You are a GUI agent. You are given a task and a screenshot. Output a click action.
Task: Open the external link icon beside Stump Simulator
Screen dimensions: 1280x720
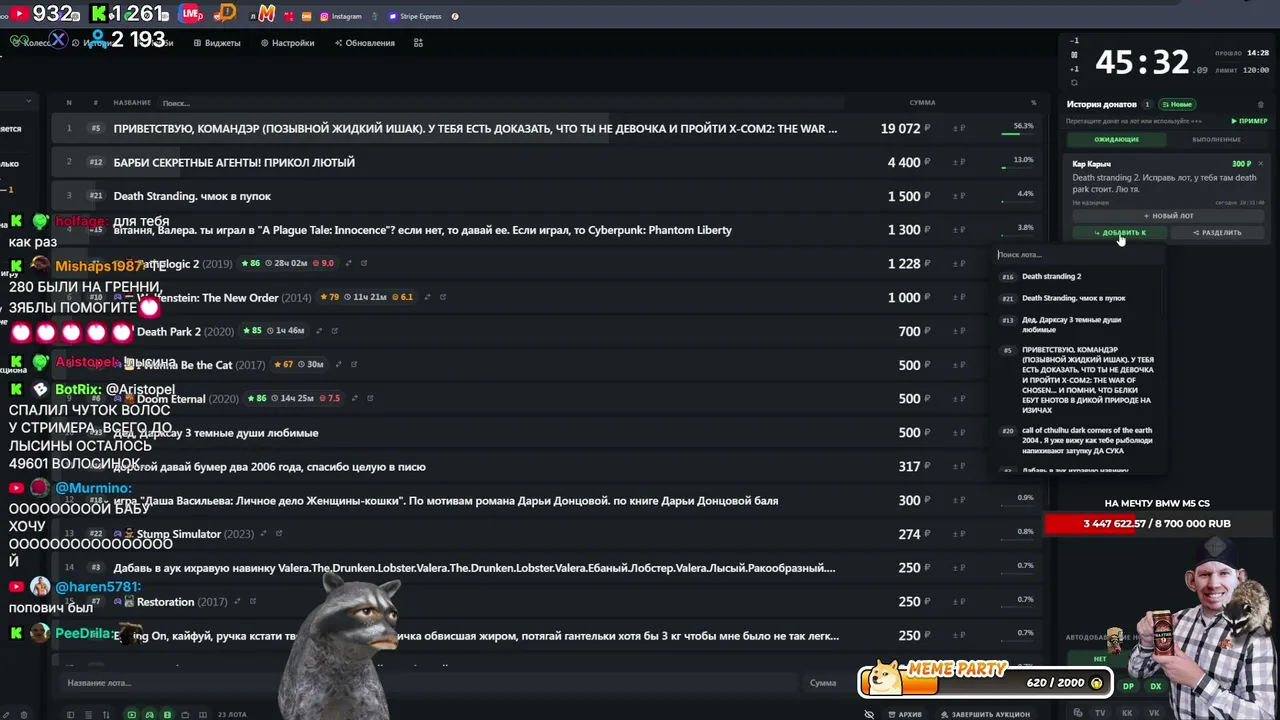[279, 534]
